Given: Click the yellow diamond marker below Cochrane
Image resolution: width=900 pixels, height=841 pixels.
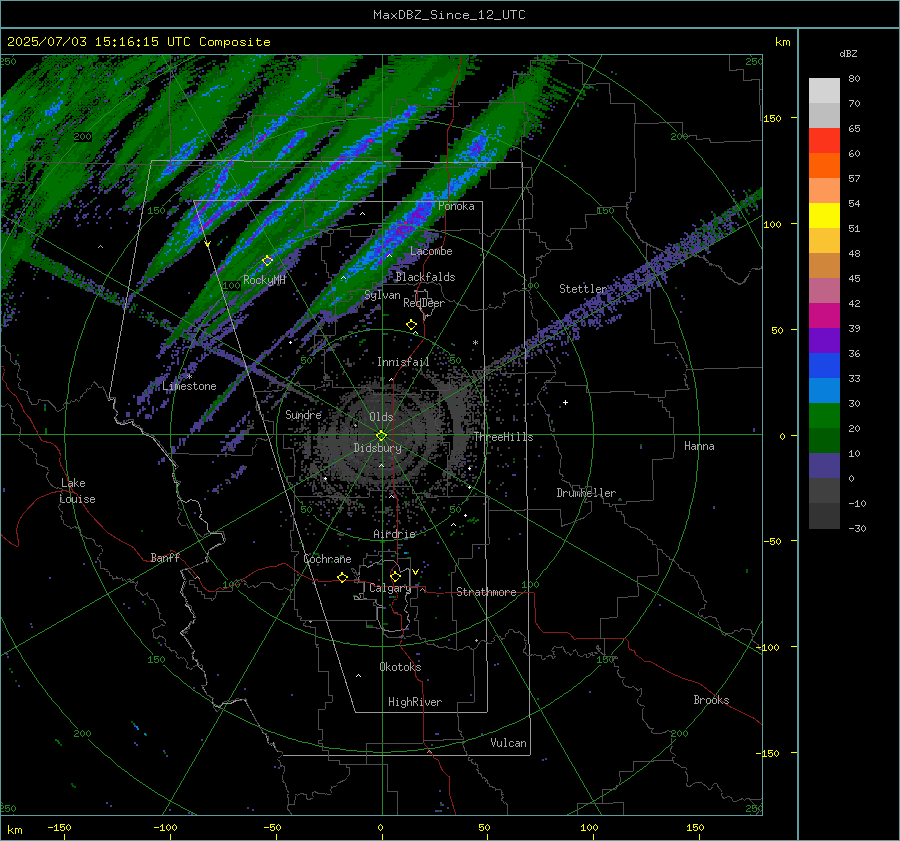Looking at the screenshot, I should (343, 578).
